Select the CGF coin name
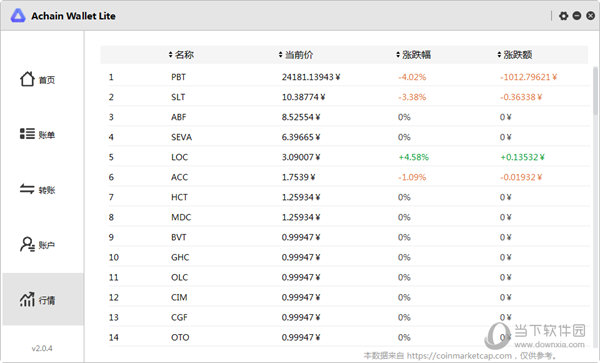Viewport: 600px width, 363px height. (179, 317)
